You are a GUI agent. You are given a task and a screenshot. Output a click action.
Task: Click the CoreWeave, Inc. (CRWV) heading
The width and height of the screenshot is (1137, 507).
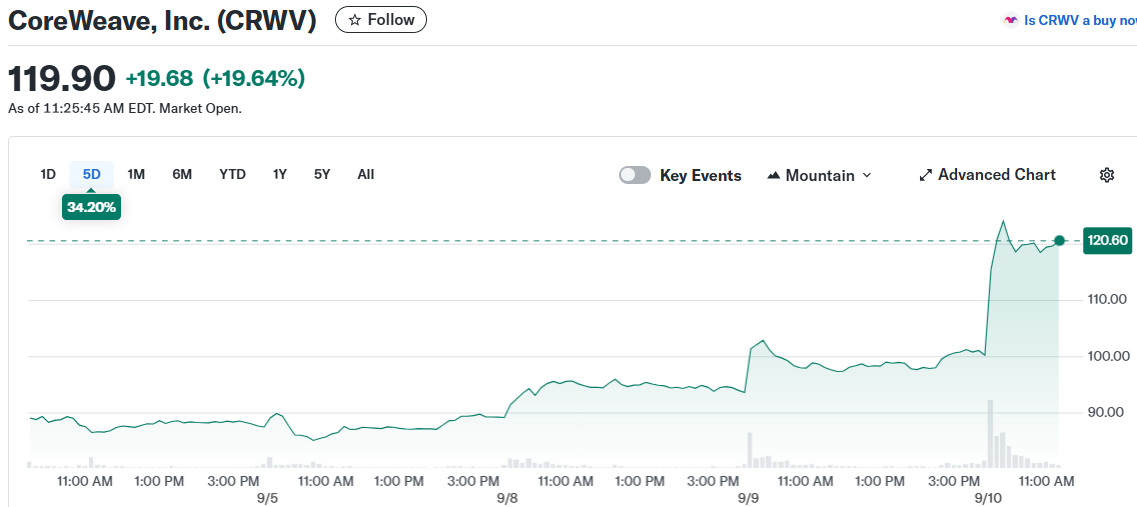tap(162, 20)
